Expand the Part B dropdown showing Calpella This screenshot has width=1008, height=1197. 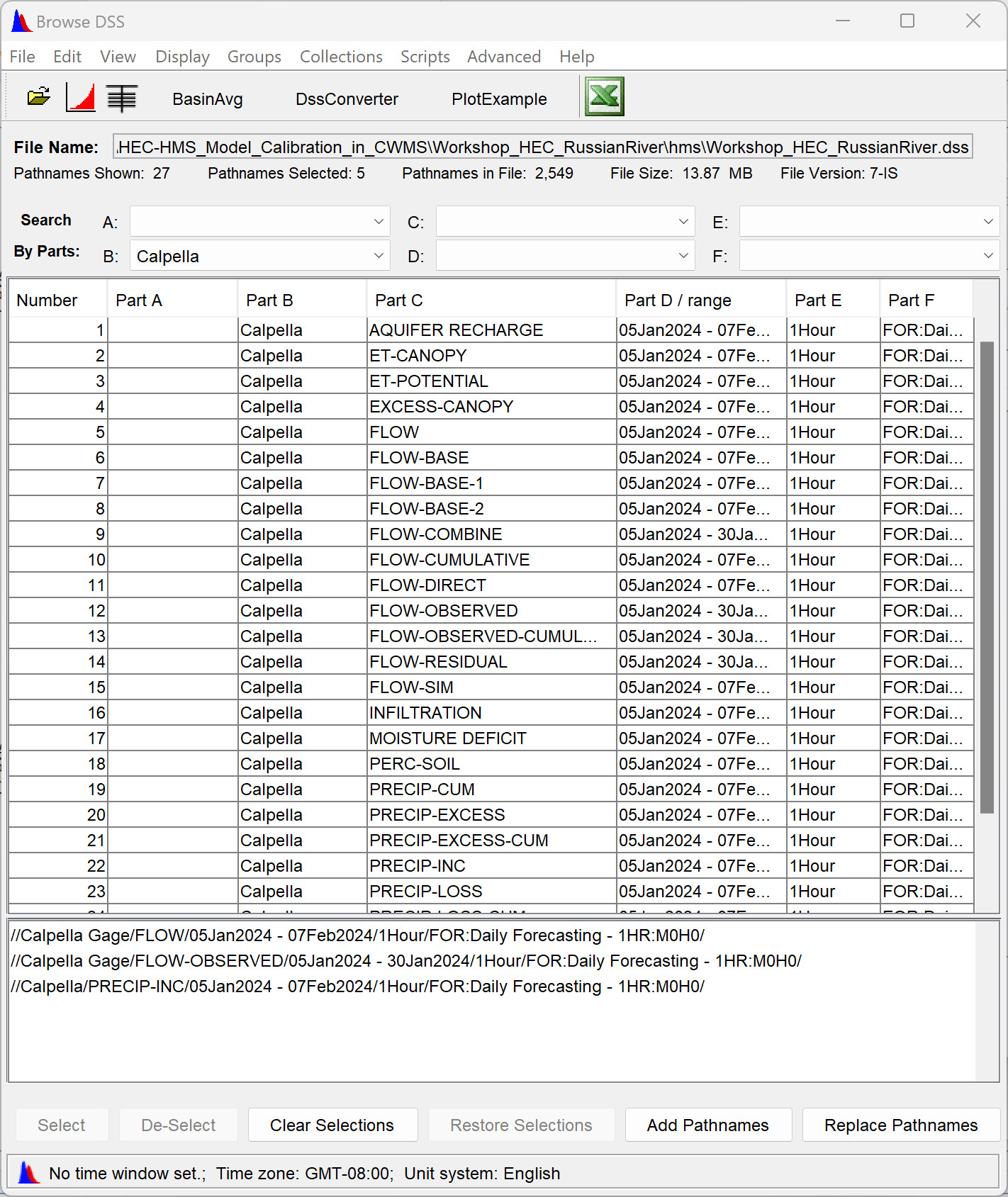tap(379, 255)
